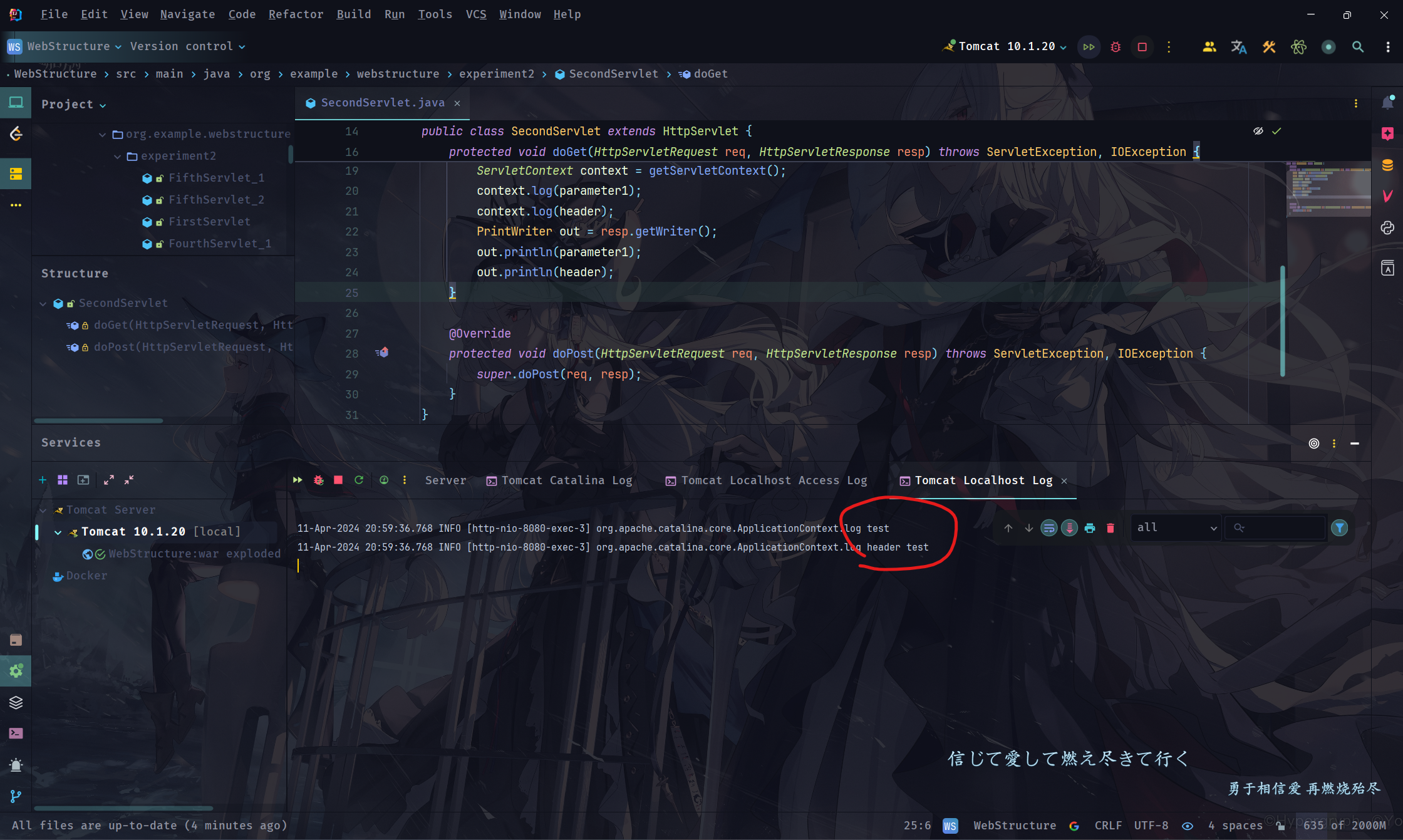
Task: Open the Project tool window icon
Action: [16, 102]
